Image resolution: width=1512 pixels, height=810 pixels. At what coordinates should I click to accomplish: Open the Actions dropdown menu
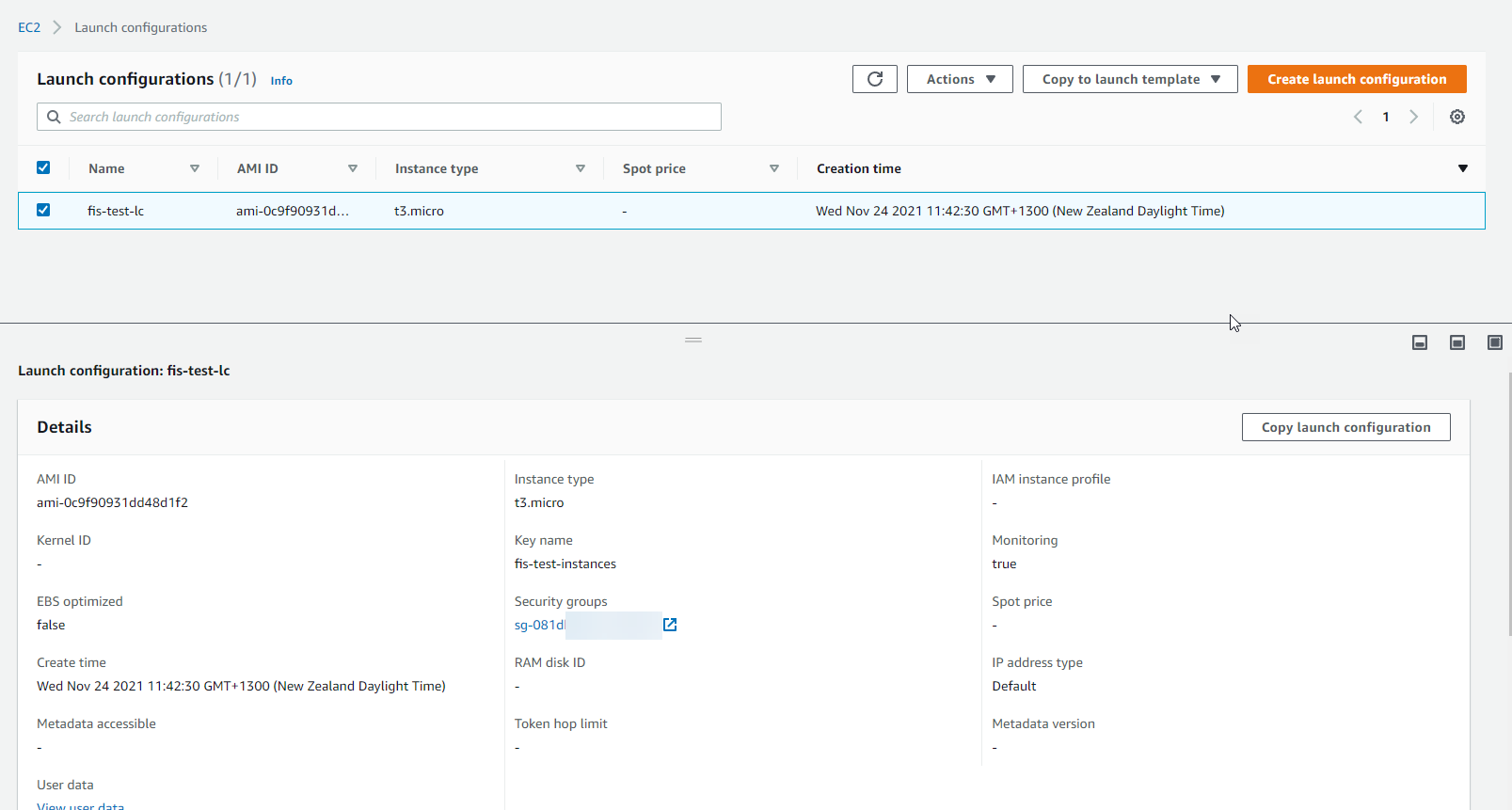pyautogui.click(x=960, y=79)
